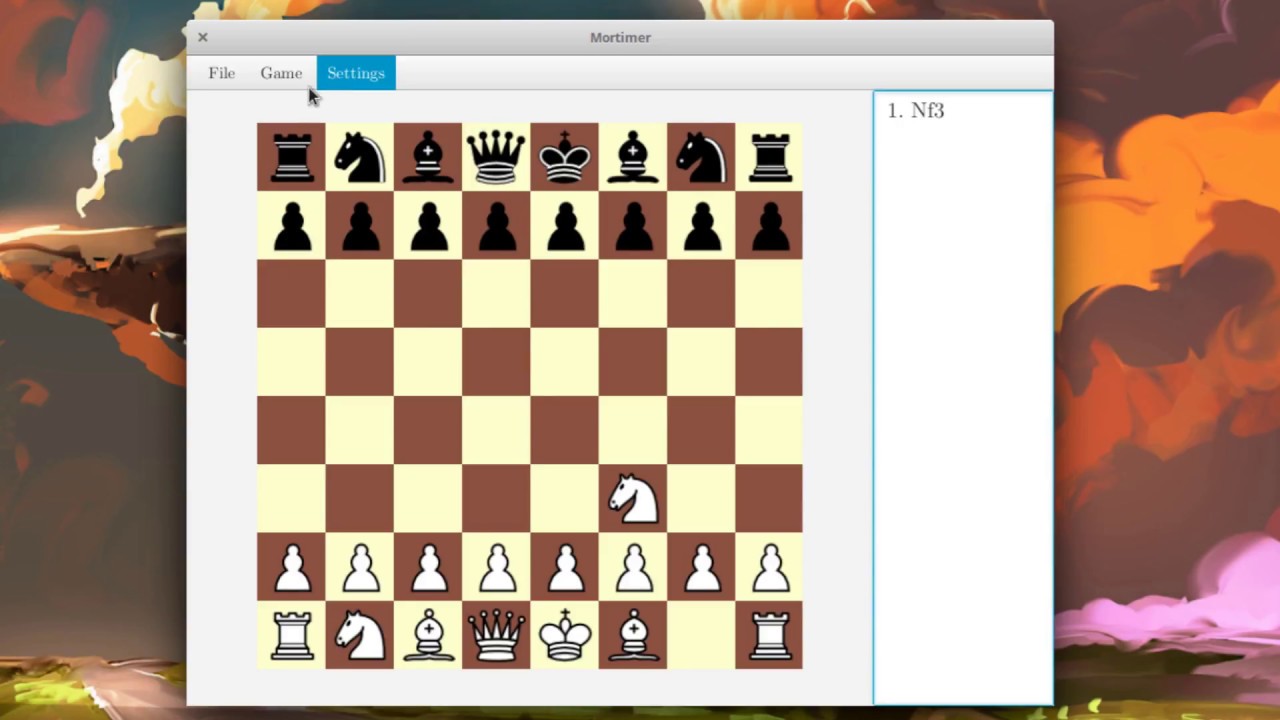Select the black rook on a8
The image size is (1280, 720).
click(292, 157)
